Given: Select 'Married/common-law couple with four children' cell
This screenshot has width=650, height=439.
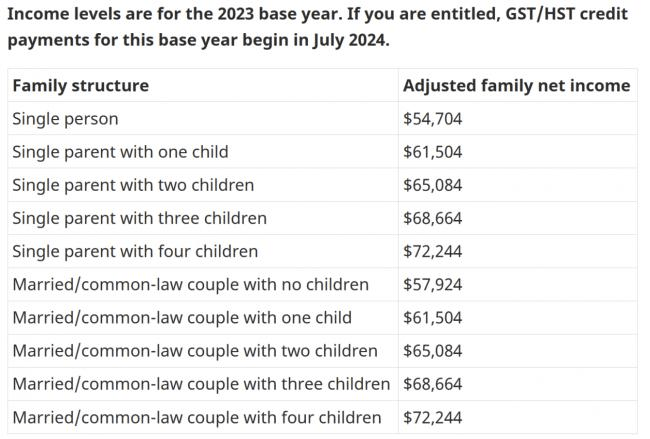Looking at the screenshot, I should click(197, 417).
